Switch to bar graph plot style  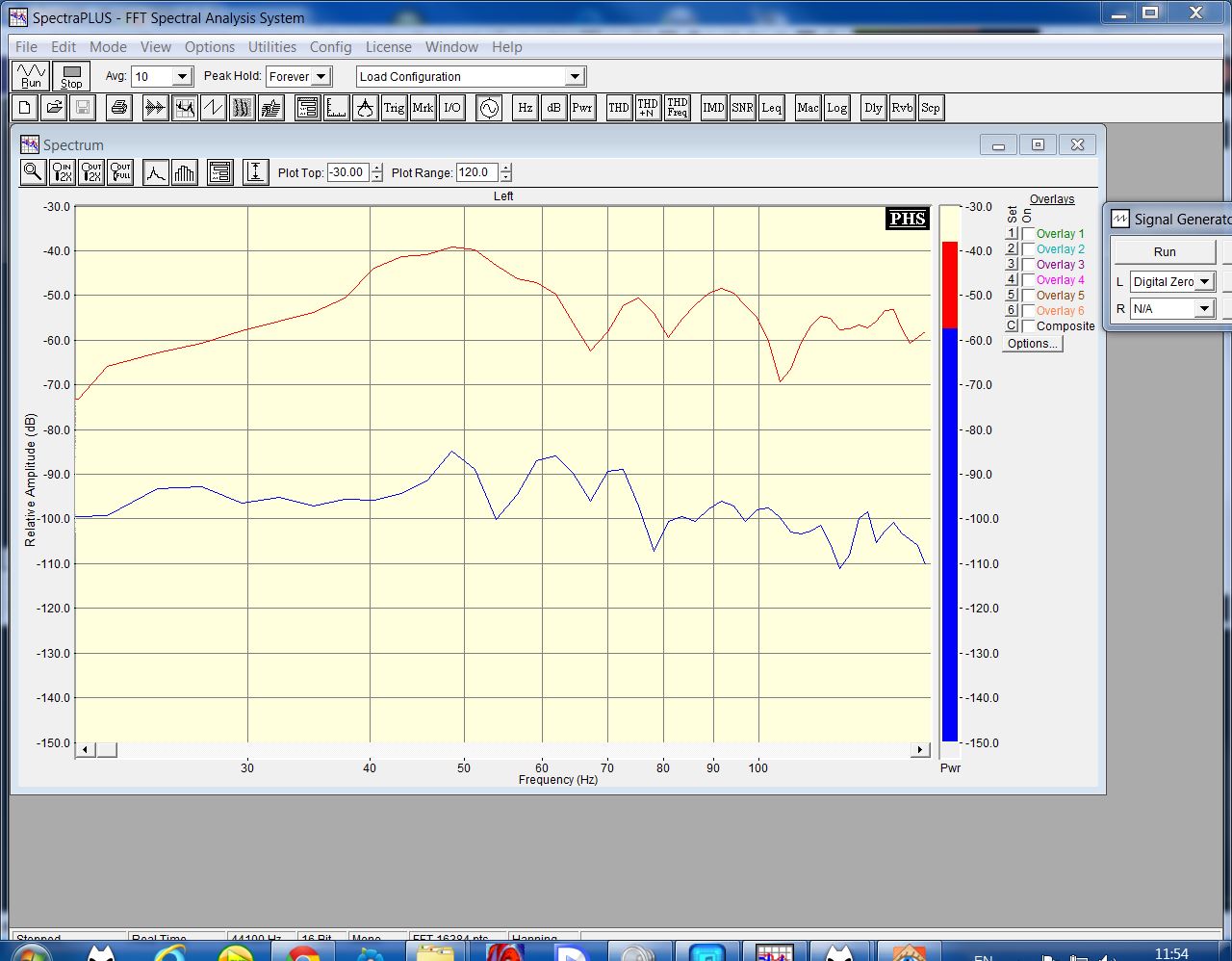tap(185, 172)
